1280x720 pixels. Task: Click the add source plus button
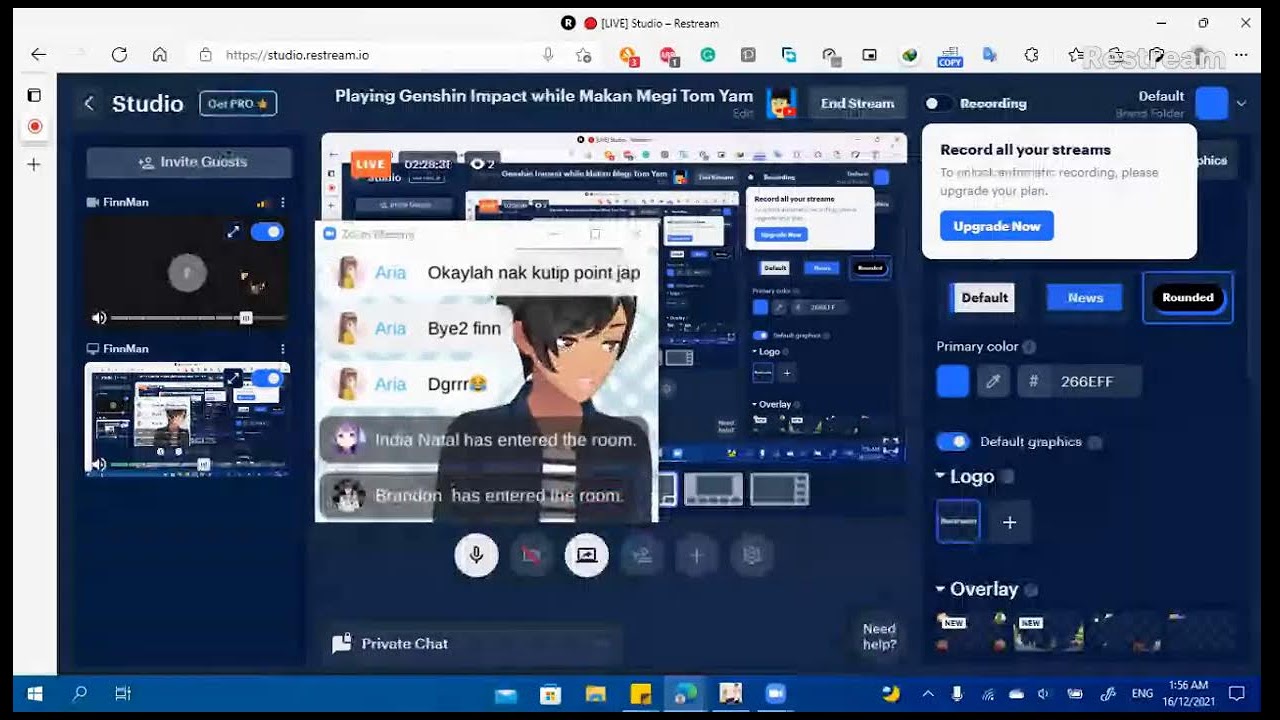[x=697, y=555]
